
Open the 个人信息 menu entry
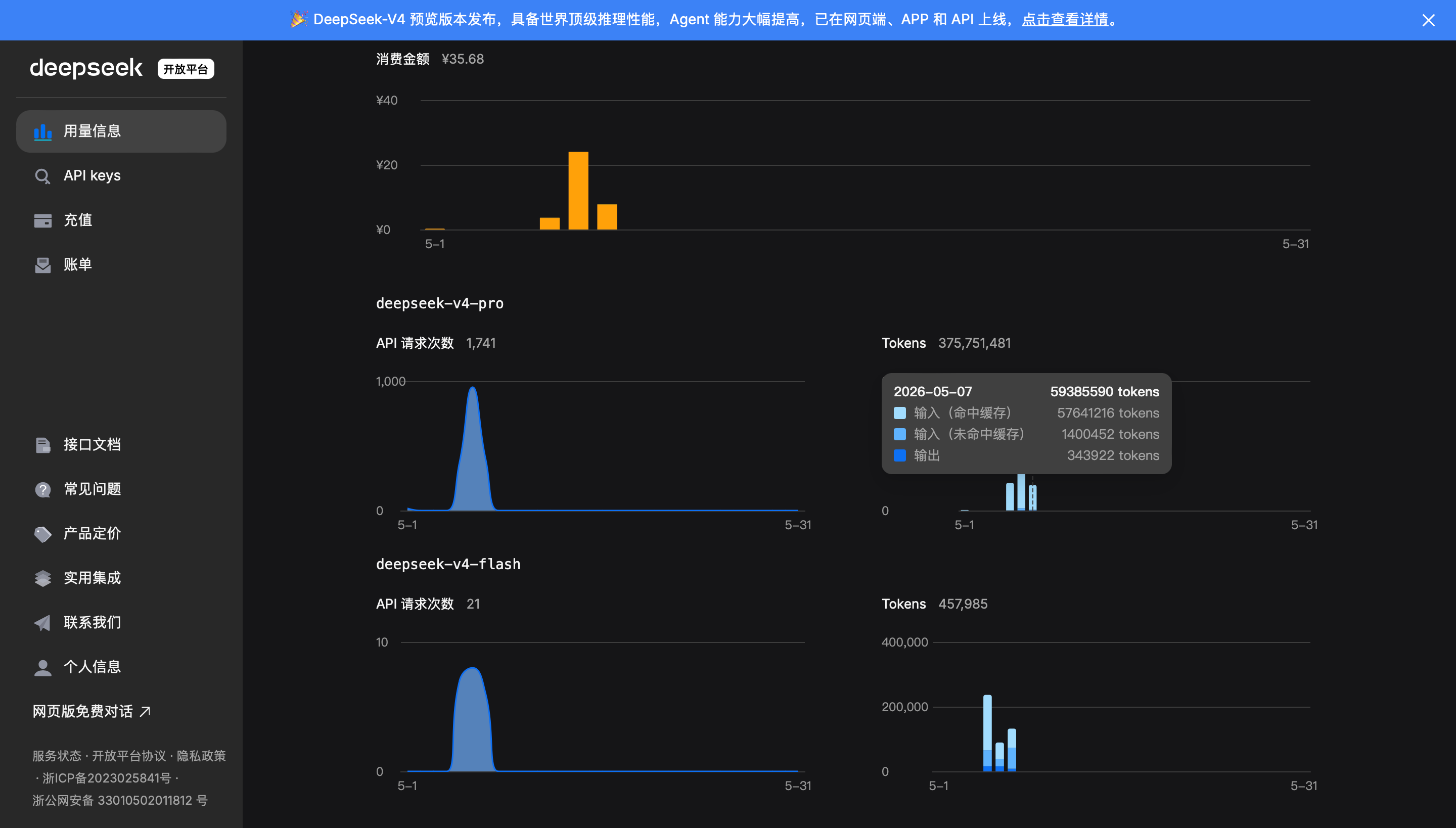tap(121, 667)
